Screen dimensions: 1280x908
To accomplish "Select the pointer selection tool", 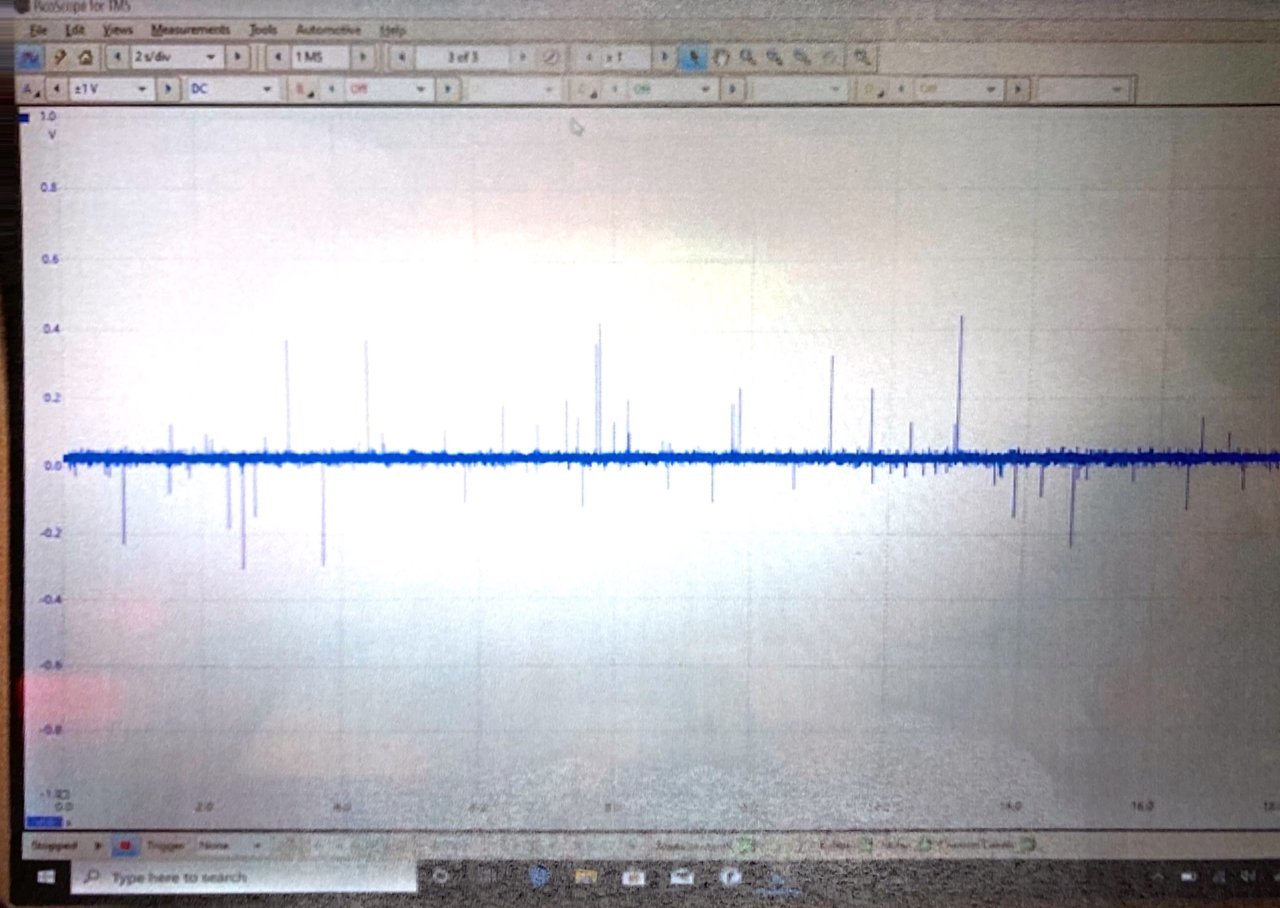I will point(692,58).
